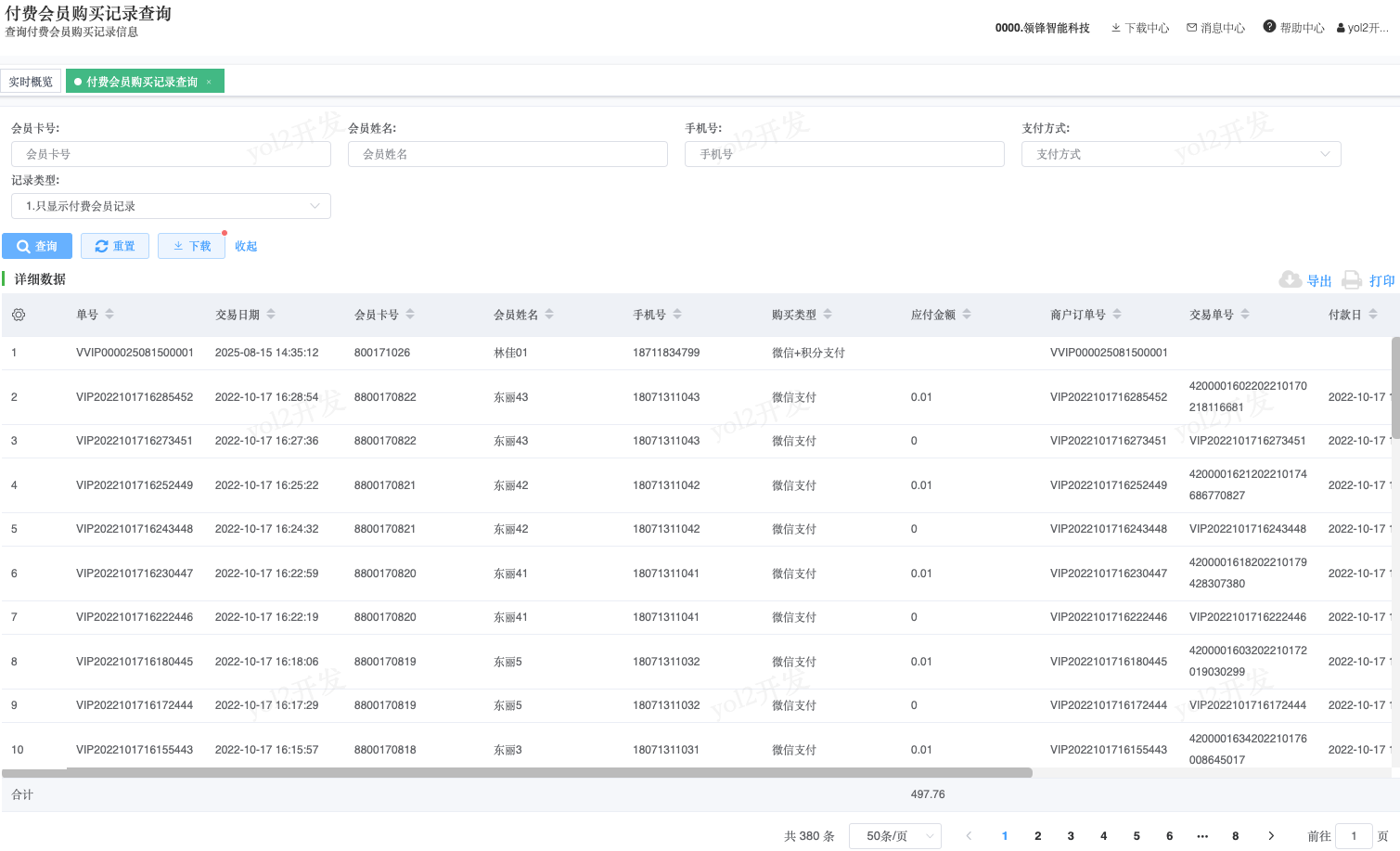Open the download center
Viewport: 1400px width, 851px height.
[x=1140, y=28]
